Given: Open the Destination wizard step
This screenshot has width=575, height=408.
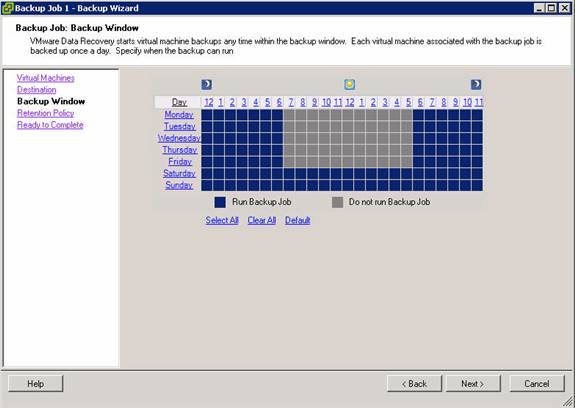Looking at the screenshot, I should [36, 90].
